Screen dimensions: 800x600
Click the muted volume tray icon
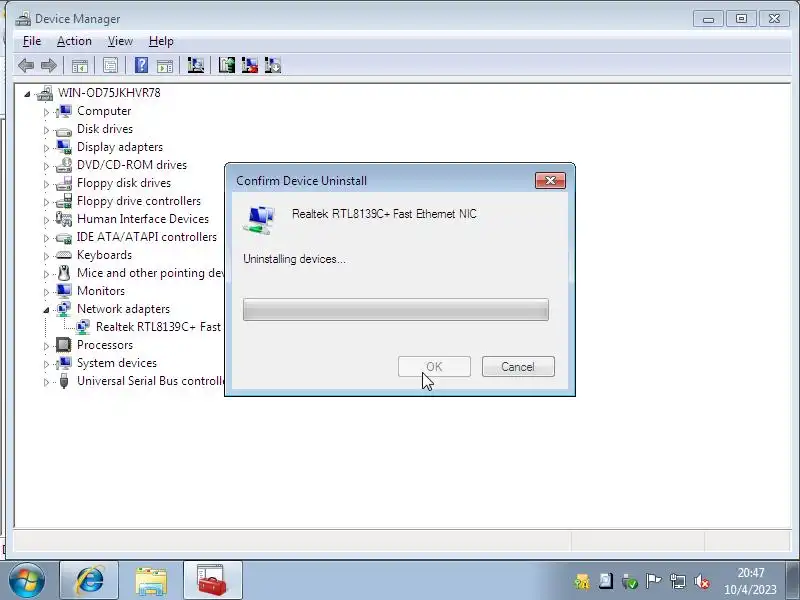[702, 581]
